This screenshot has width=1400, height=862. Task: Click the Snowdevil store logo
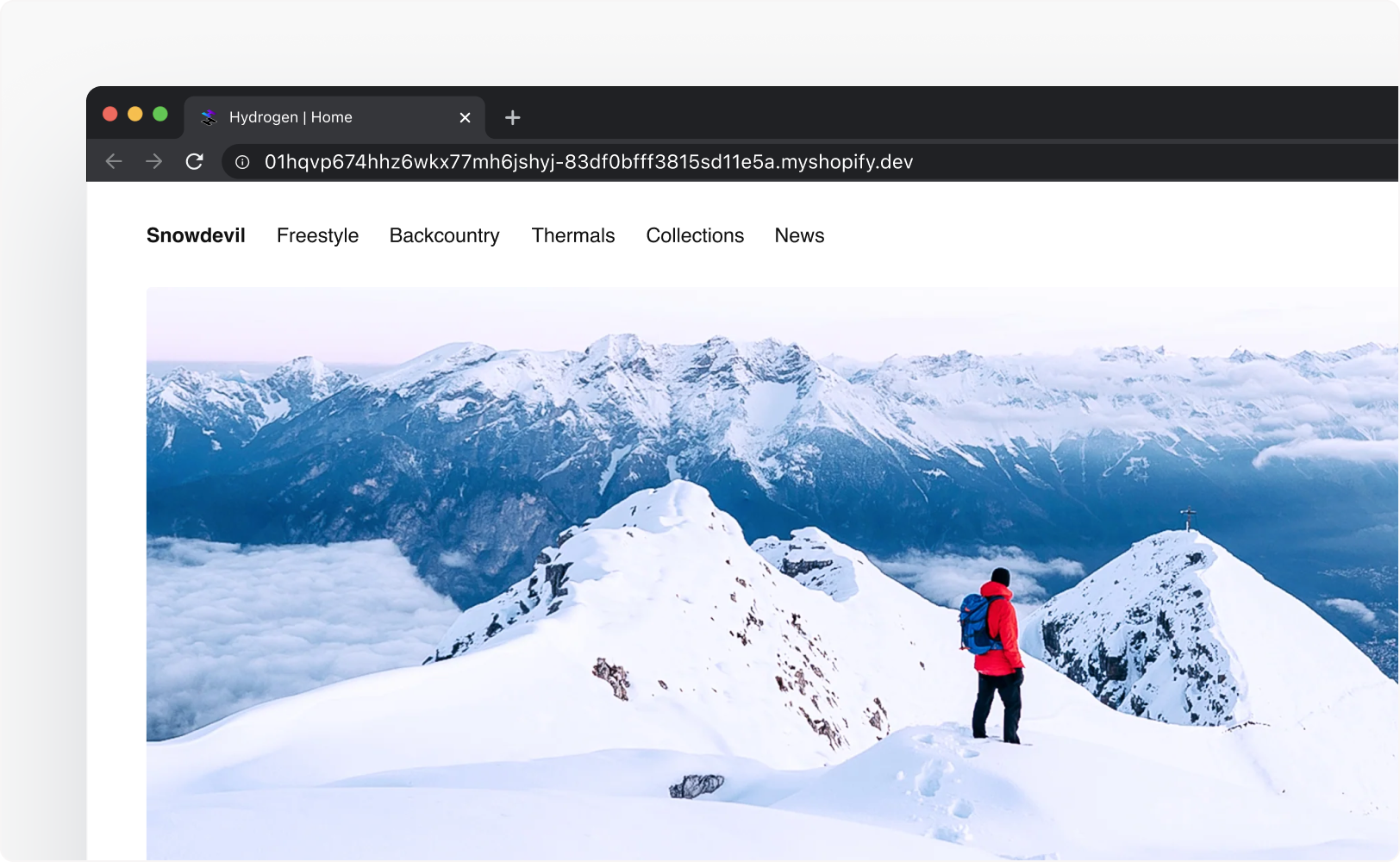(196, 235)
